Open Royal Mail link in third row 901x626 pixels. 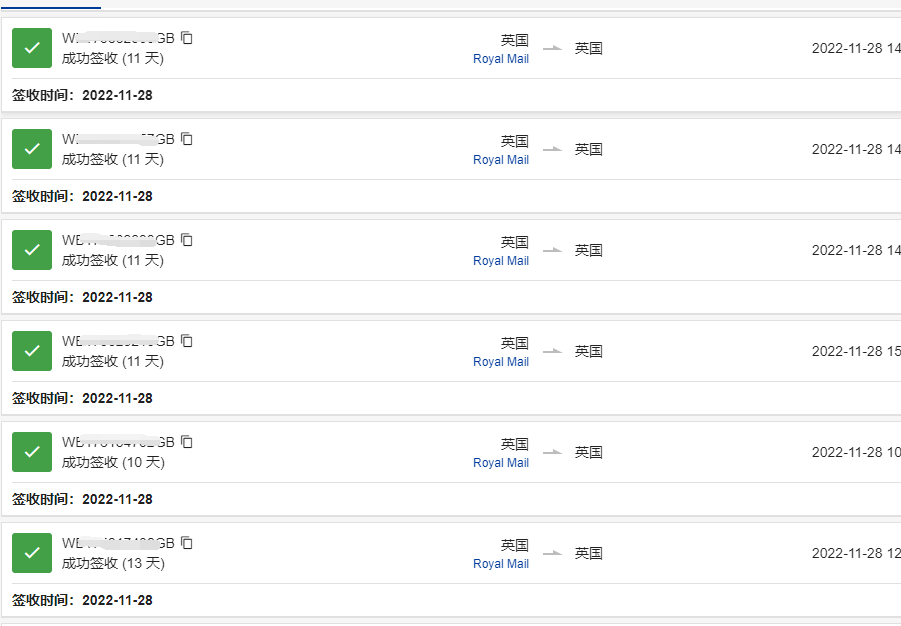[501, 261]
